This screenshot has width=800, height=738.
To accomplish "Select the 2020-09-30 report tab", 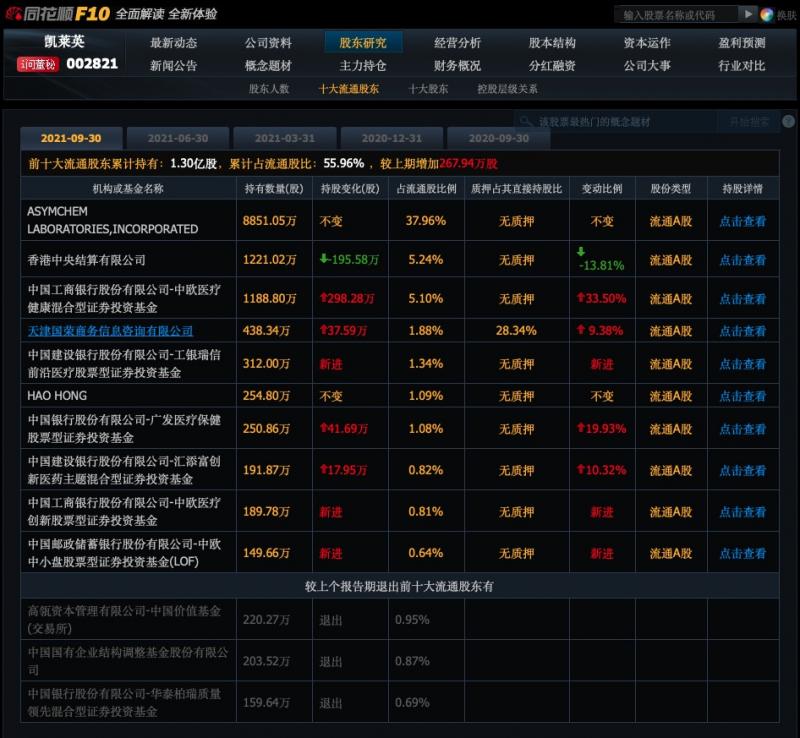I will [x=498, y=138].
